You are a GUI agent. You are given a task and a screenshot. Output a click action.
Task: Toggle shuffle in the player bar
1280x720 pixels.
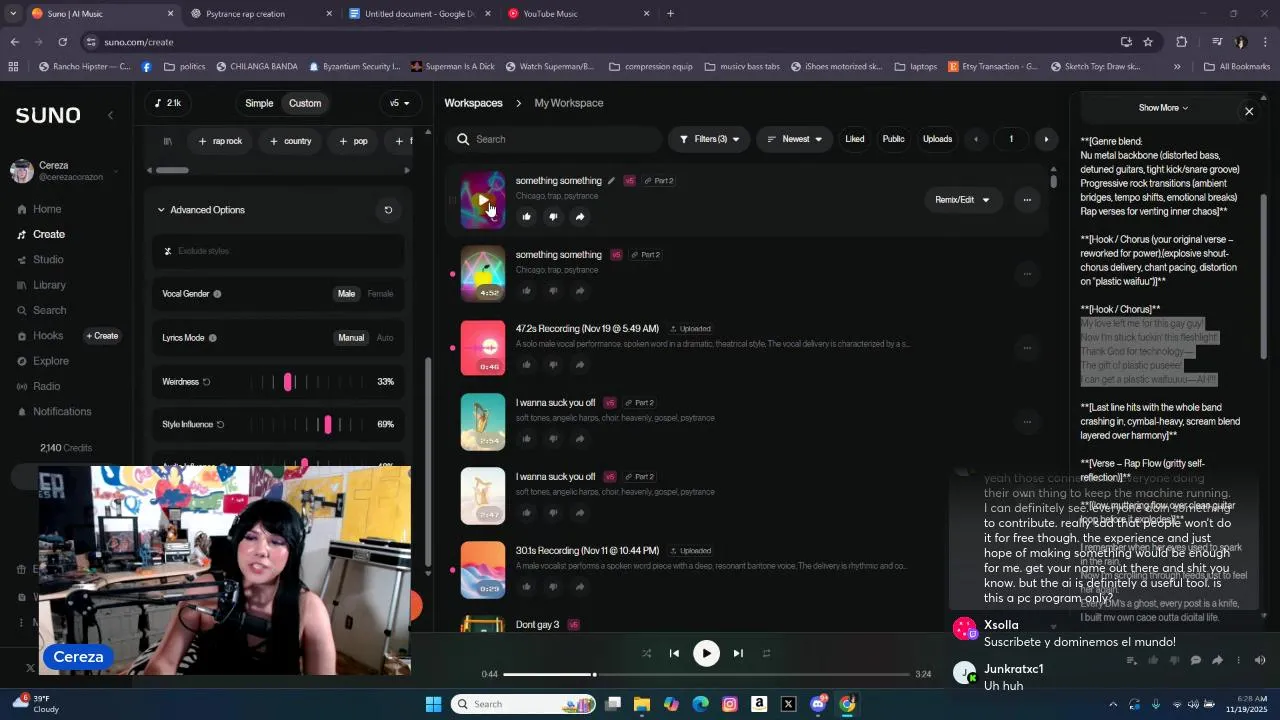pos(646,653)
